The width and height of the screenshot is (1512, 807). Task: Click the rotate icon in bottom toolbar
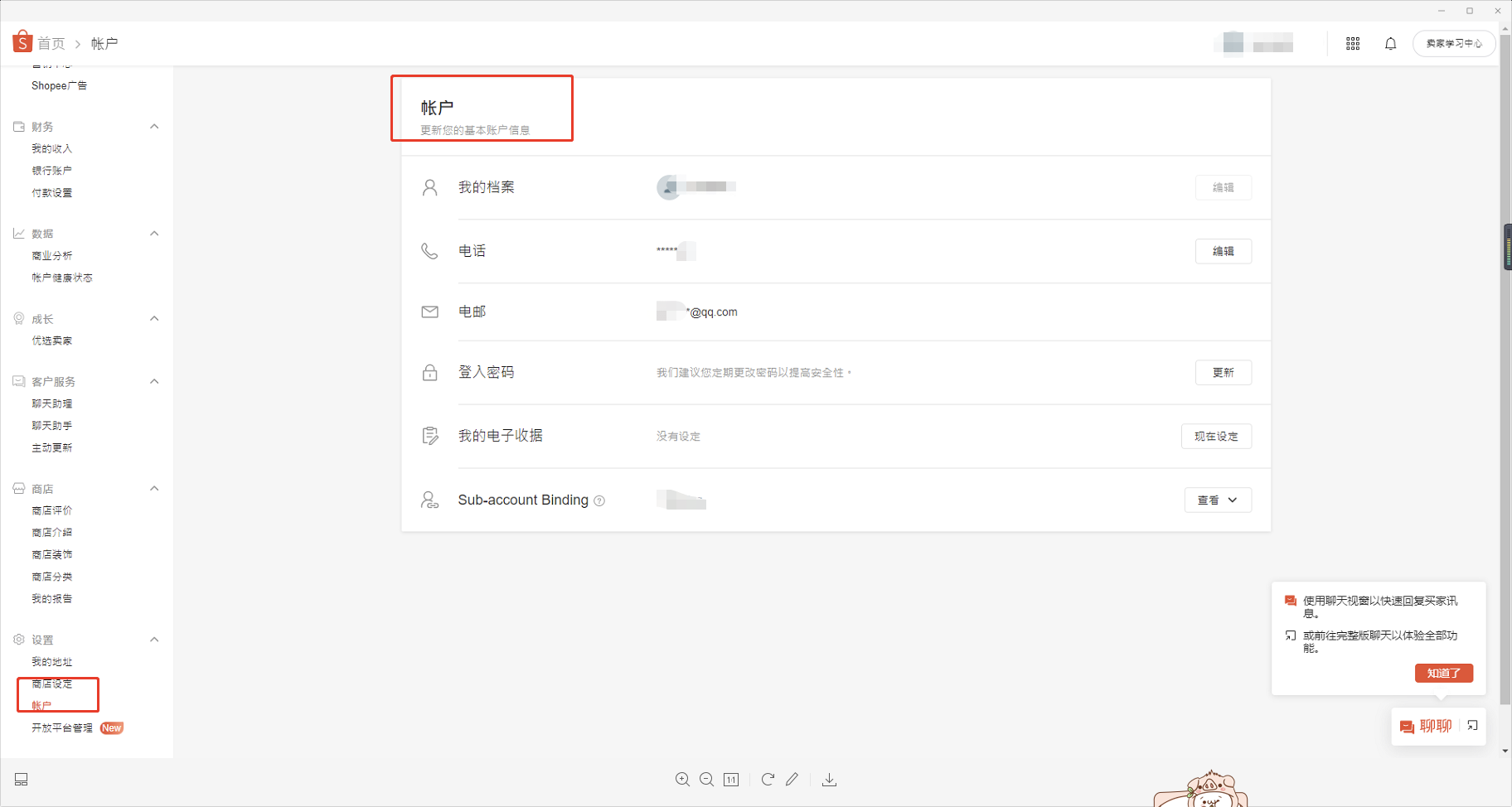(768, 780)
